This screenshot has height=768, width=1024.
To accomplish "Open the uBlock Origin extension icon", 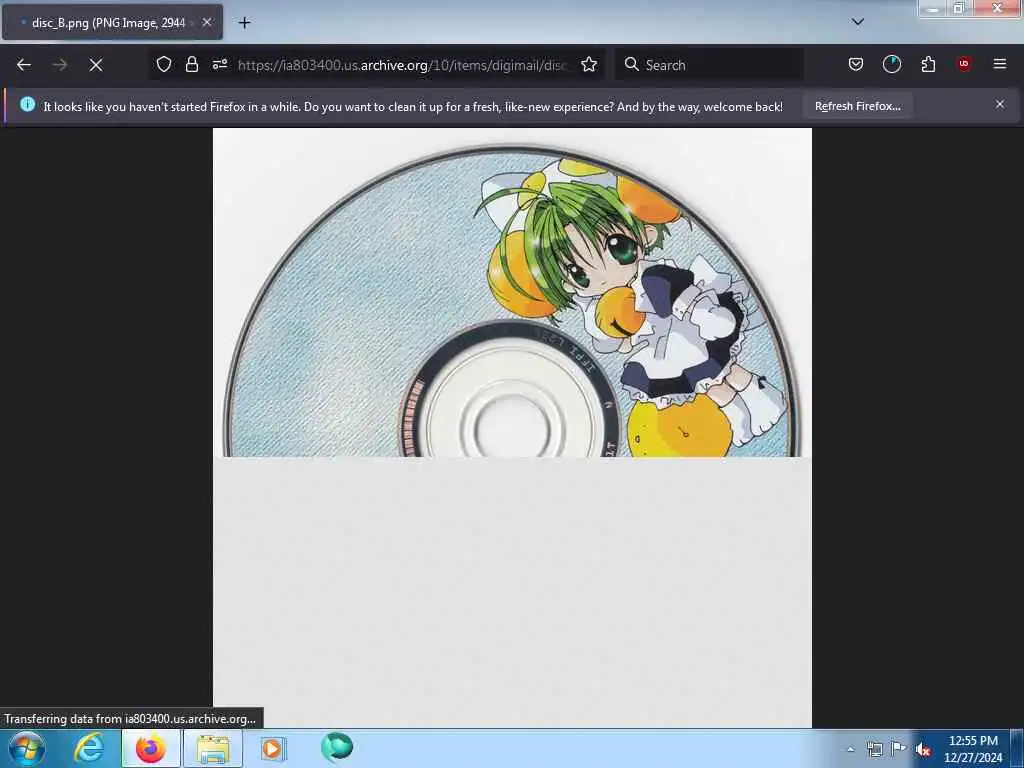I will tap(964, 64).
